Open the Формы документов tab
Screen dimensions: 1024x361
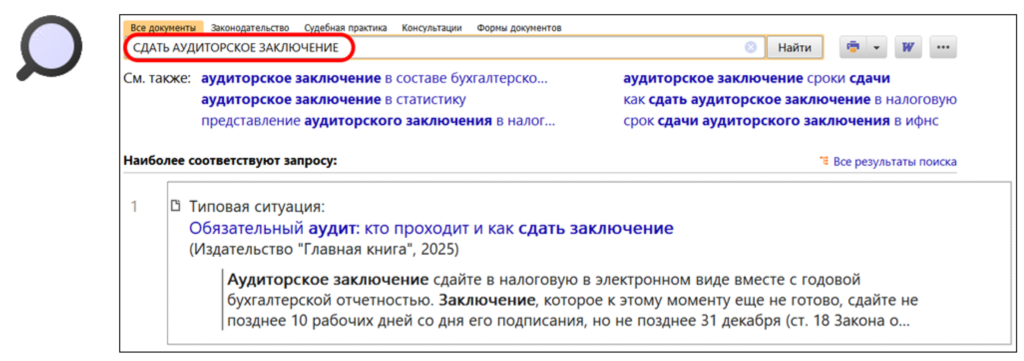tap(519, 28)
